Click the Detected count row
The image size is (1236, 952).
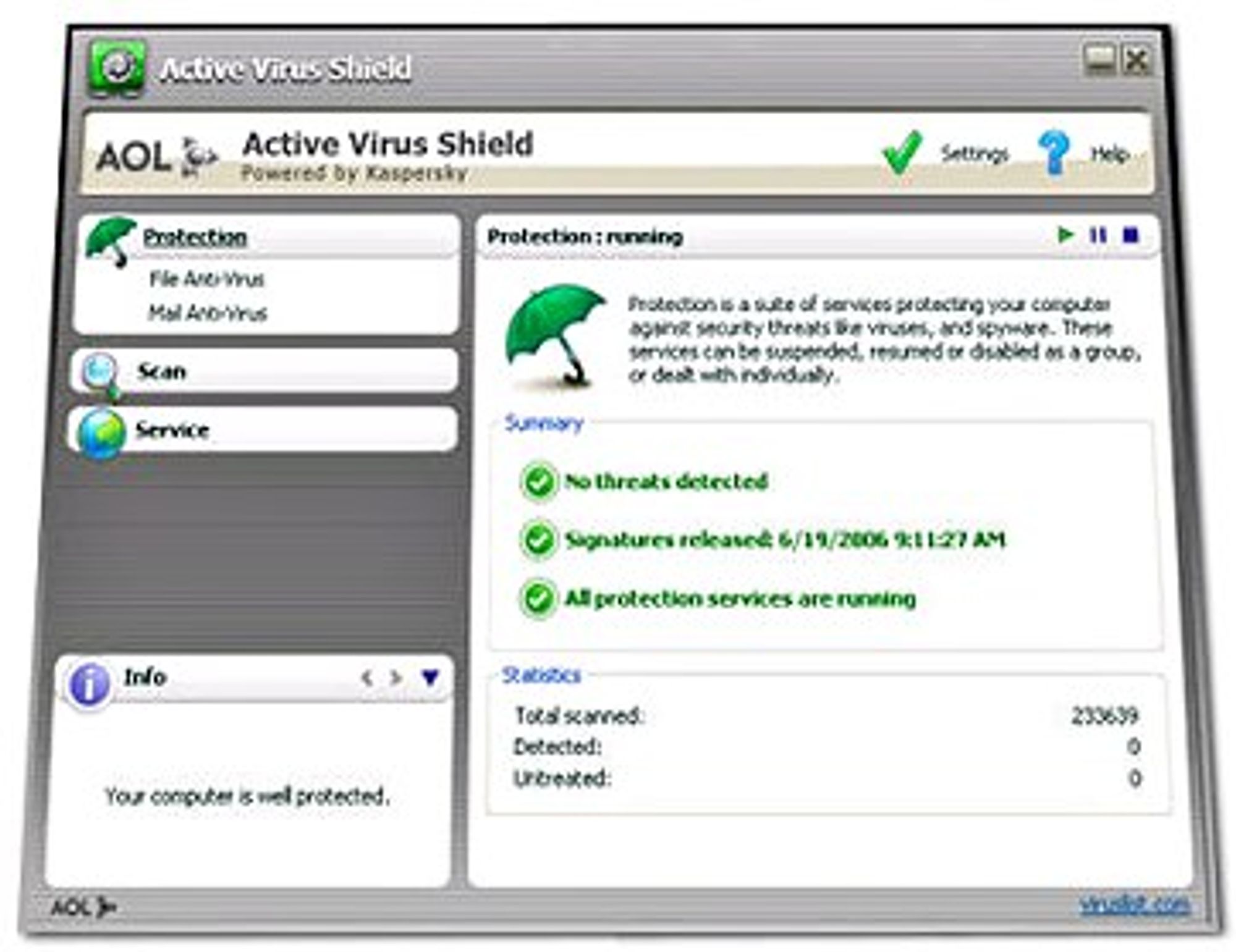coord(827,747)
